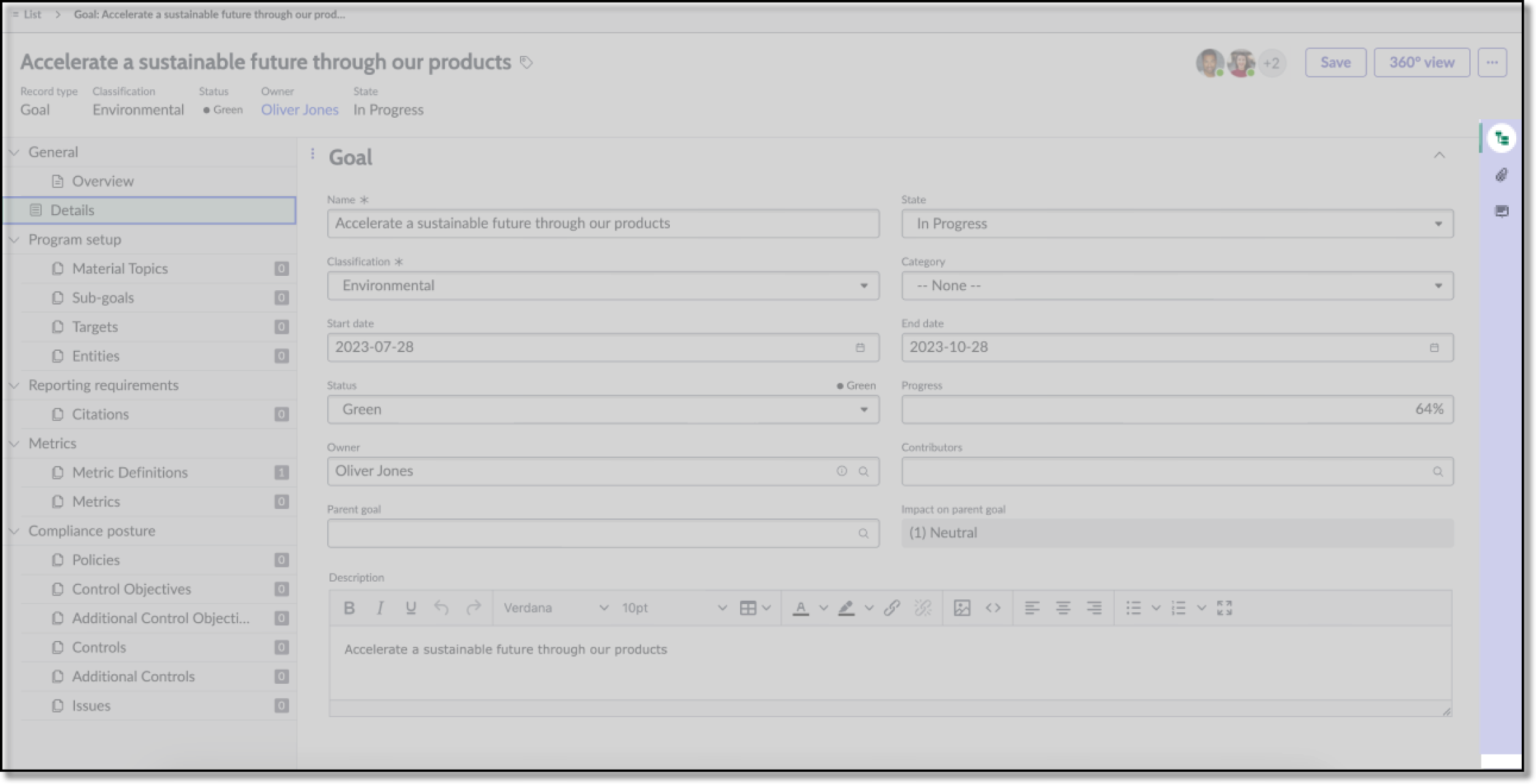Bold the description text

point(349,608)
